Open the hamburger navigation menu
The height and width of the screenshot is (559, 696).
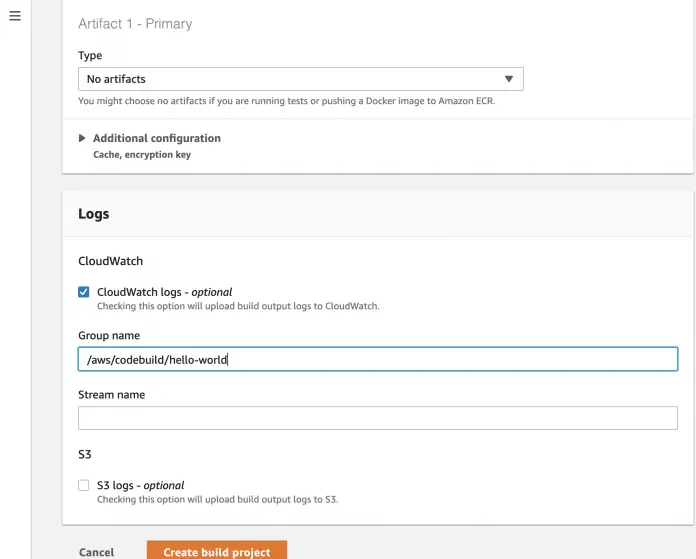pos(15,17)
